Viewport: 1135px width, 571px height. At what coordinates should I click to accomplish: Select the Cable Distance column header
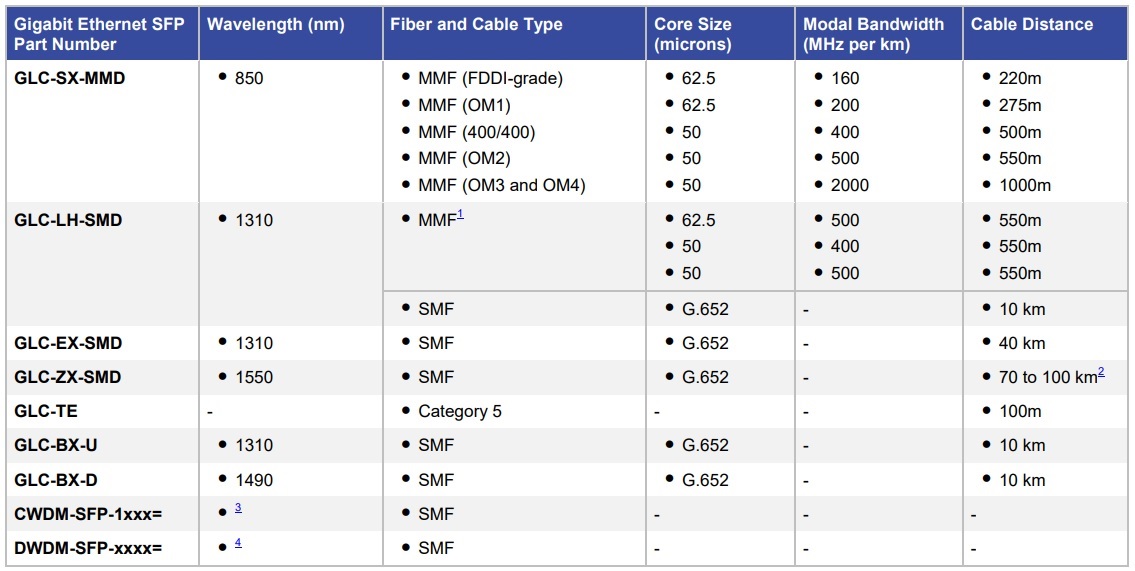(1031, 25)
